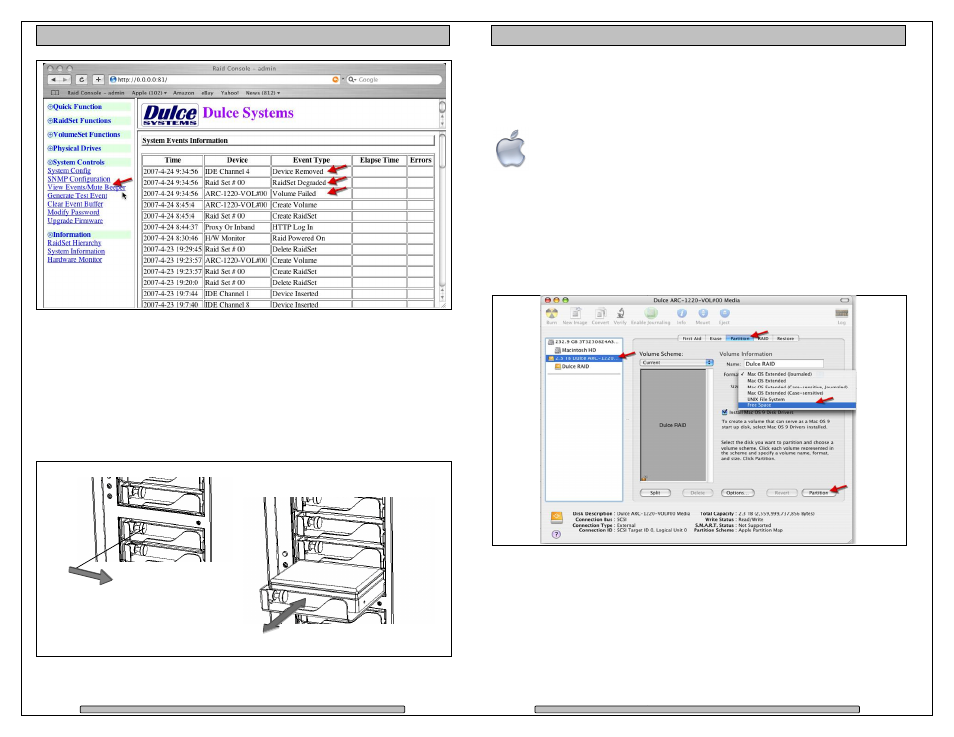Switch to the RAID tab
This screenshot has width=954, height=737.
[763, 338]
